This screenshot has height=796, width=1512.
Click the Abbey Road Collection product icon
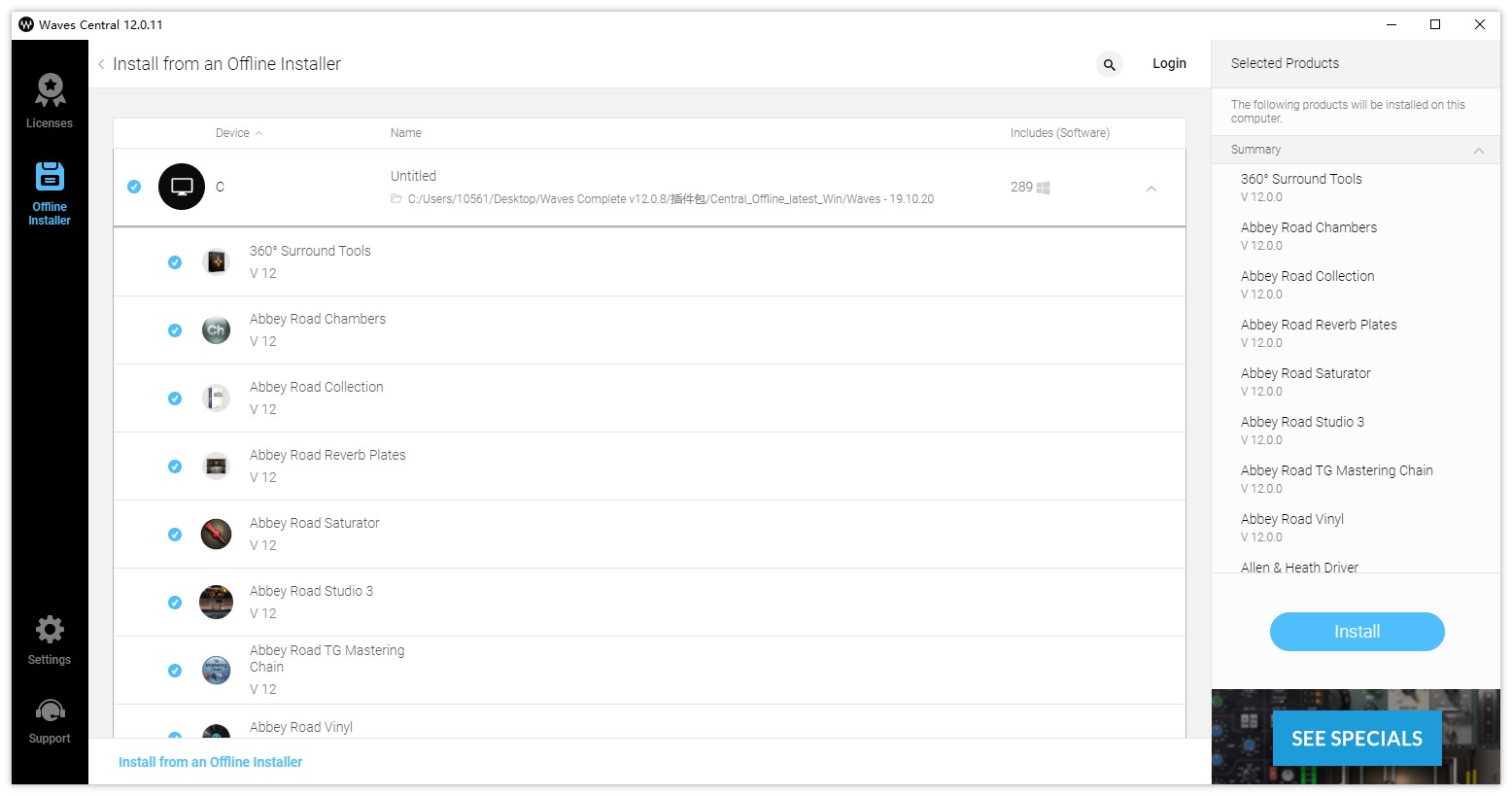(217, 398)
